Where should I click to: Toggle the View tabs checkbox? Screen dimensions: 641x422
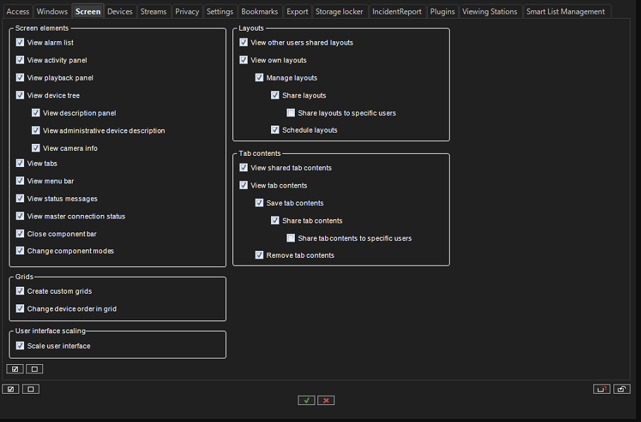click(20, 163)
